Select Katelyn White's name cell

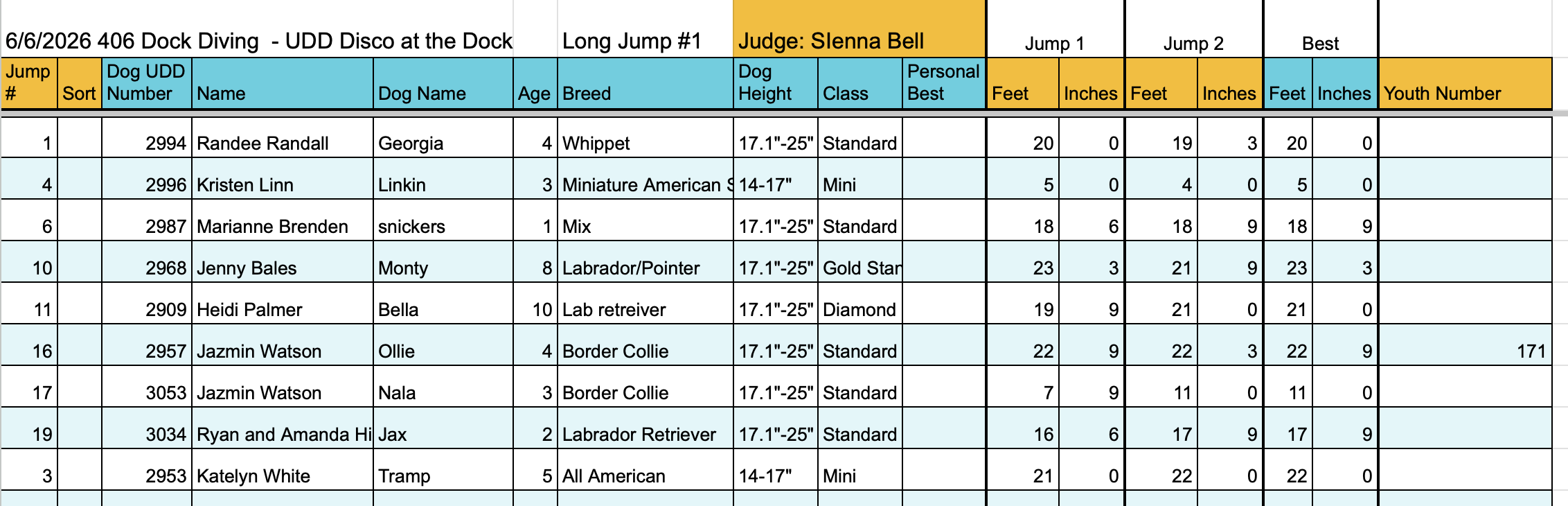click(283, 470)
